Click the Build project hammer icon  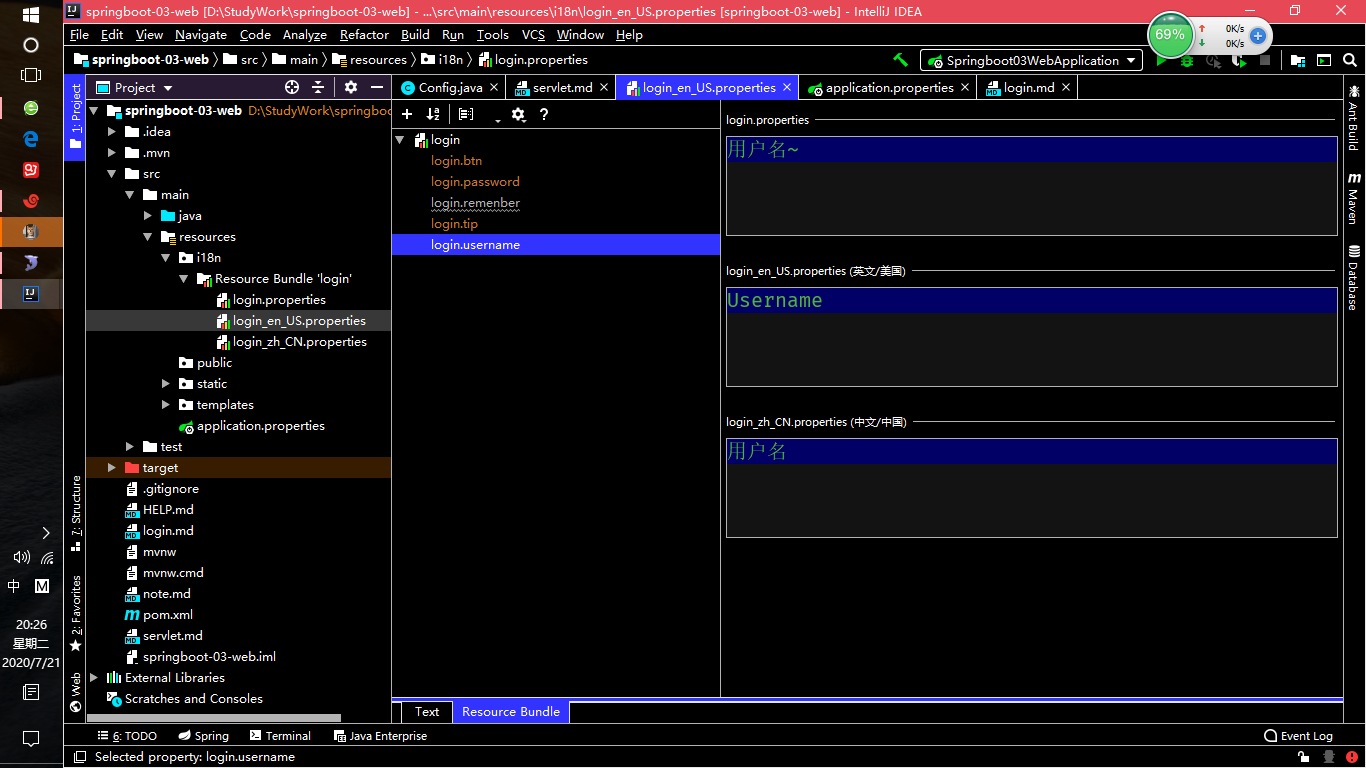point(900,60)
